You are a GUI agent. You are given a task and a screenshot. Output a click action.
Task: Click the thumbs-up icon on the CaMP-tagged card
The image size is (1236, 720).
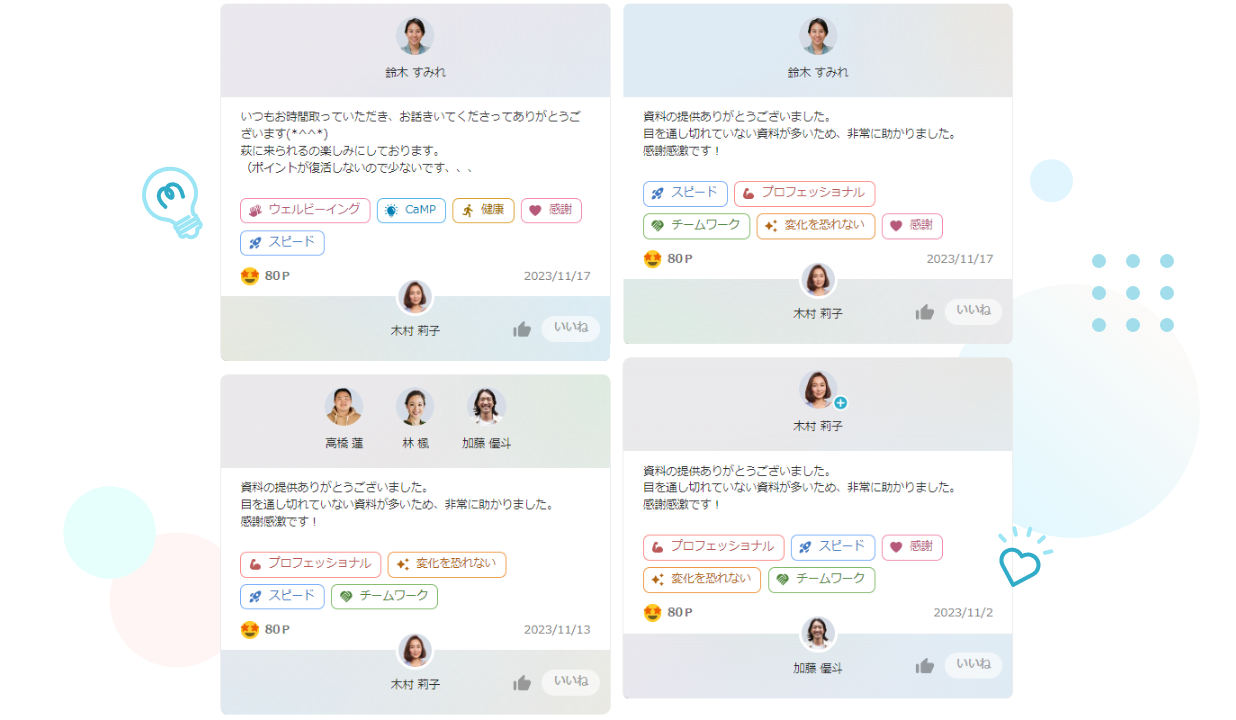[x=522, y=329]
